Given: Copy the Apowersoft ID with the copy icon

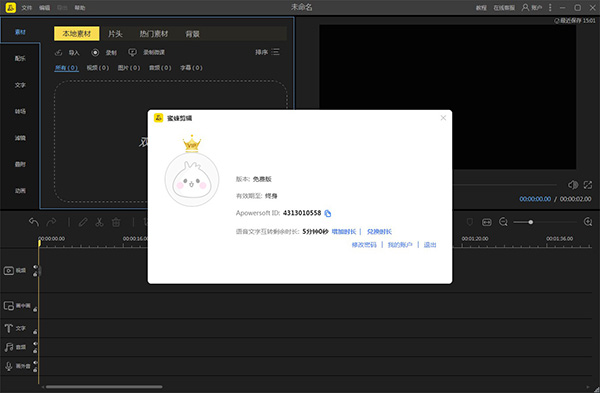Looking at the screenshot, I should (328, 213).
